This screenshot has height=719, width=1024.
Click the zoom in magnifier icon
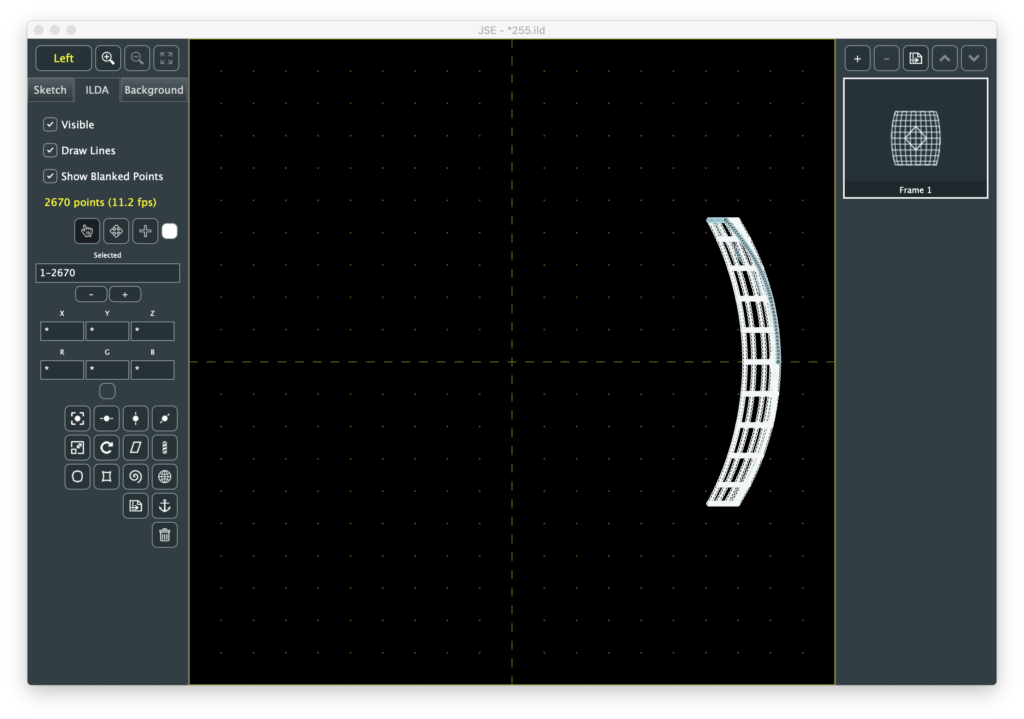[x=108, y=58]
